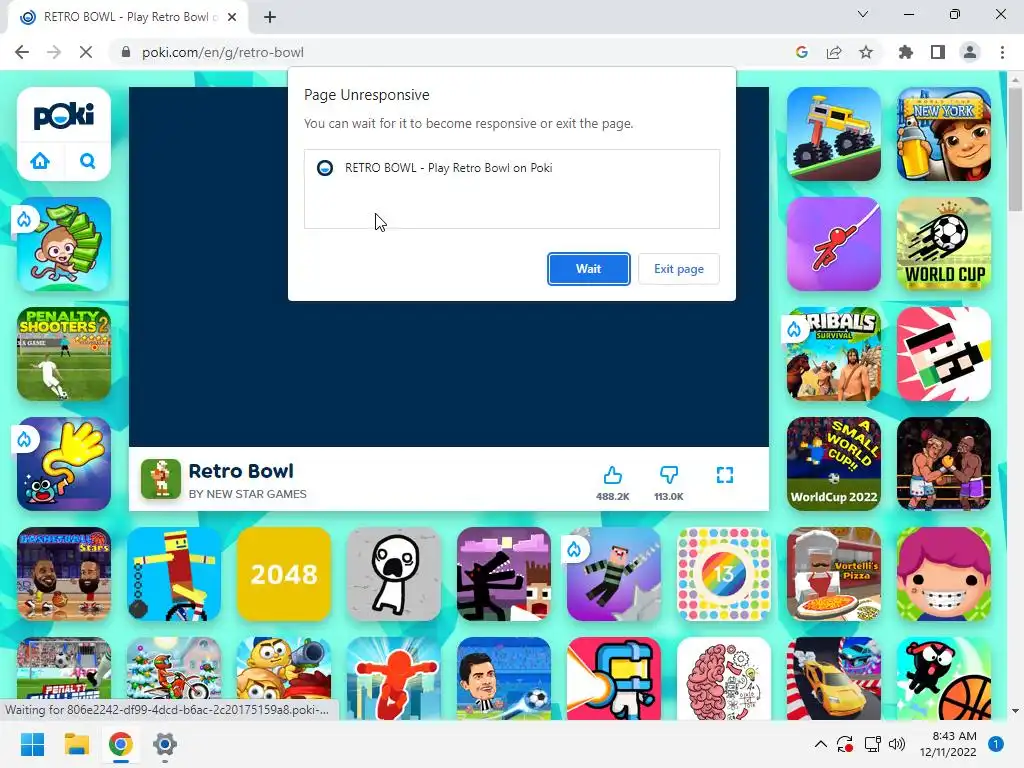Open the Poki home icon

pos(40,161)
